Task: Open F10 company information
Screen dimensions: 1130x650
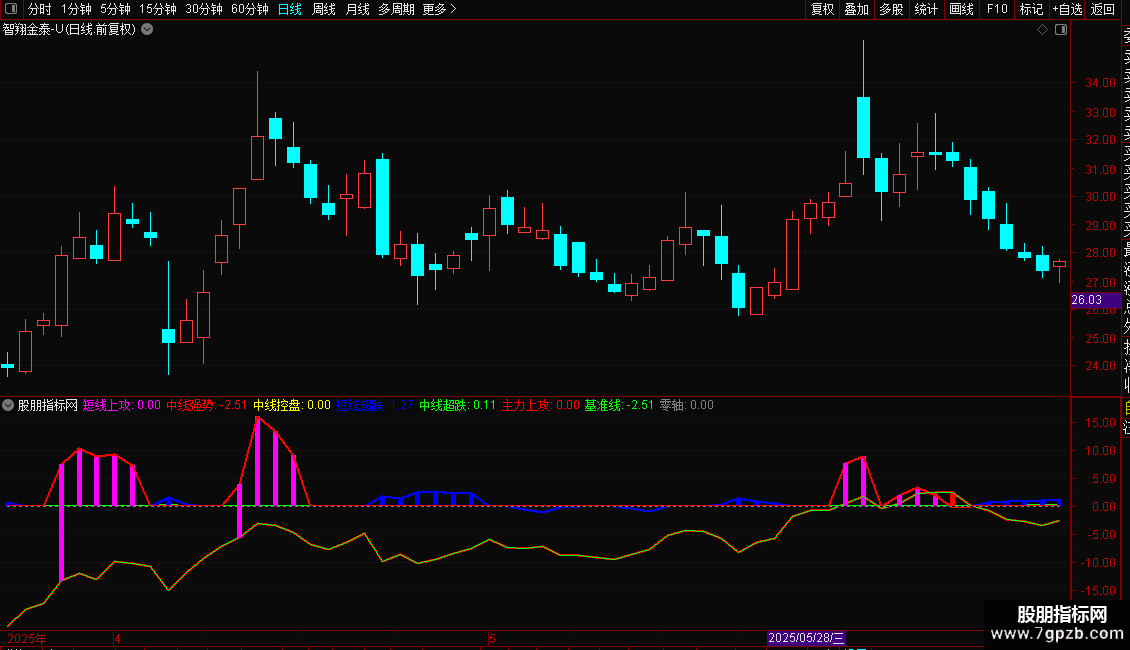Action: click(997, 9)
